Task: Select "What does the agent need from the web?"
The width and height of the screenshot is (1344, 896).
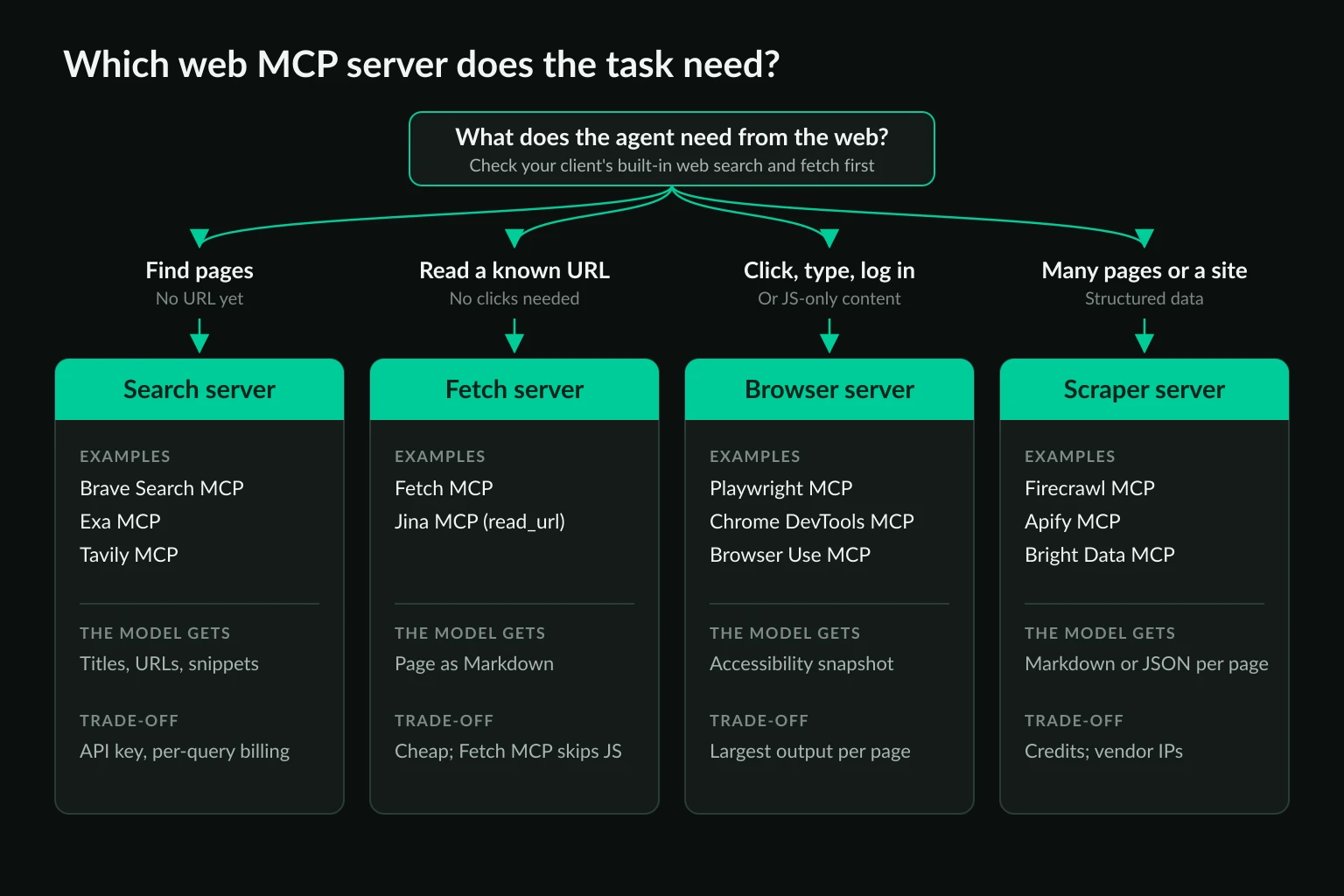Action: [672, 137]
